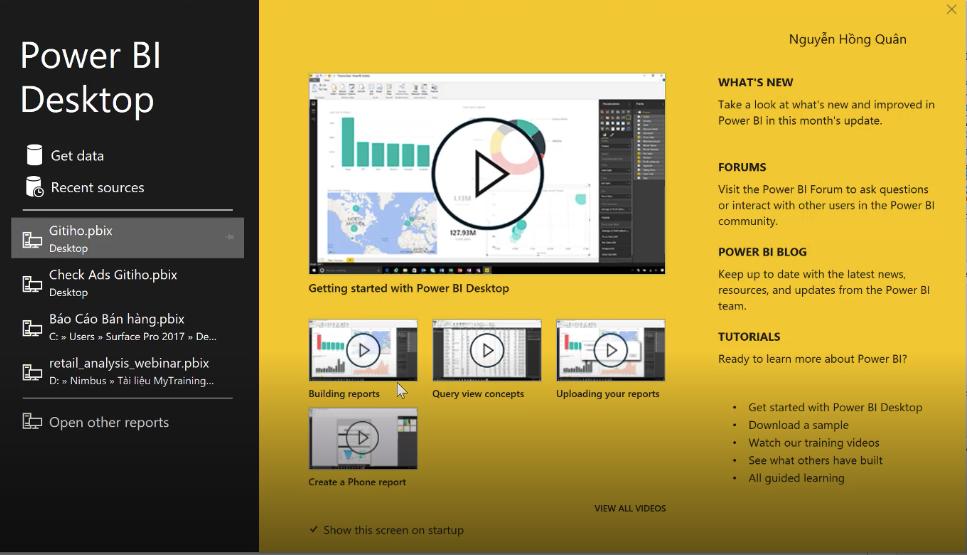Click Getting started with Power BI Desktop caption

point(408,288)
